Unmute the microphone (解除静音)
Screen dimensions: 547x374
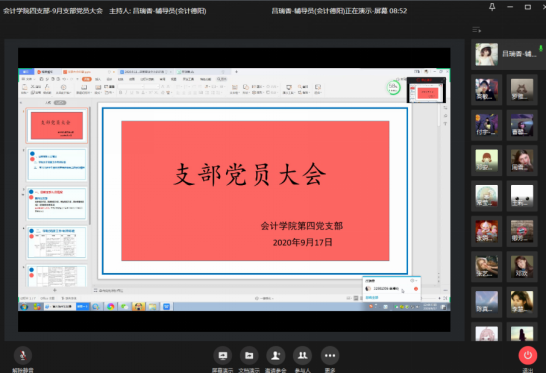pos(23,356)
